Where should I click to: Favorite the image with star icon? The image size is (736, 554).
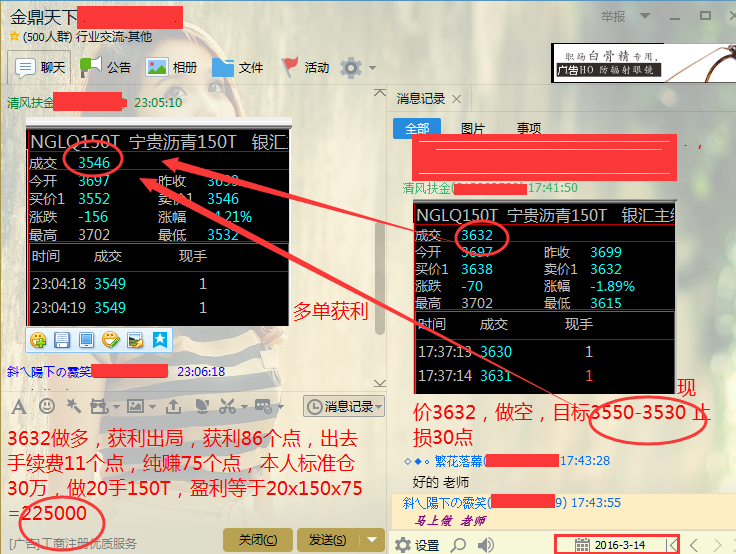pos(160,340)
